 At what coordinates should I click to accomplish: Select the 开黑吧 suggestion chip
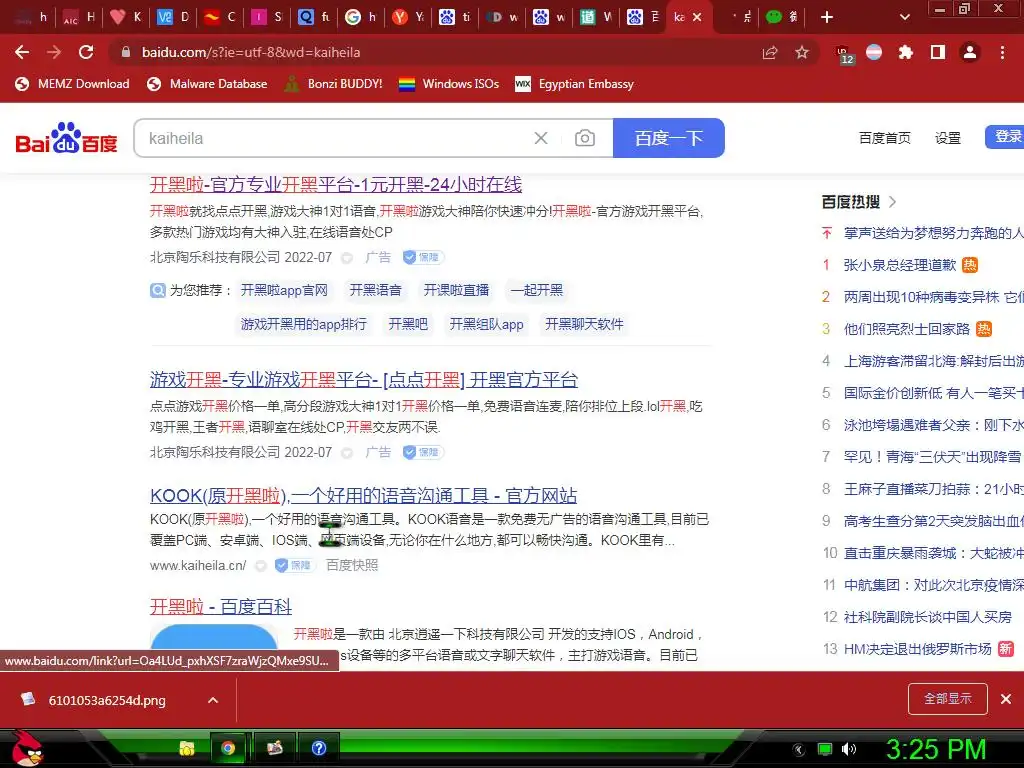[408, 324]
